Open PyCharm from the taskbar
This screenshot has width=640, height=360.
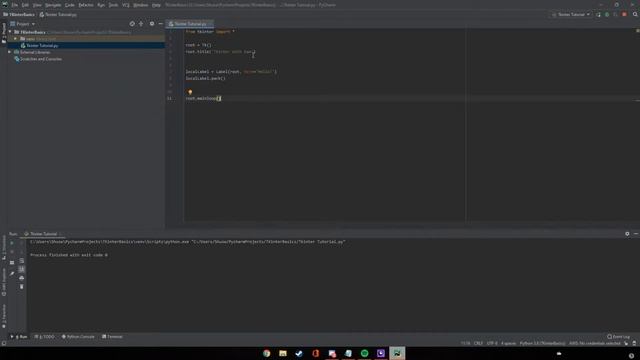click(x=397, y=353)
